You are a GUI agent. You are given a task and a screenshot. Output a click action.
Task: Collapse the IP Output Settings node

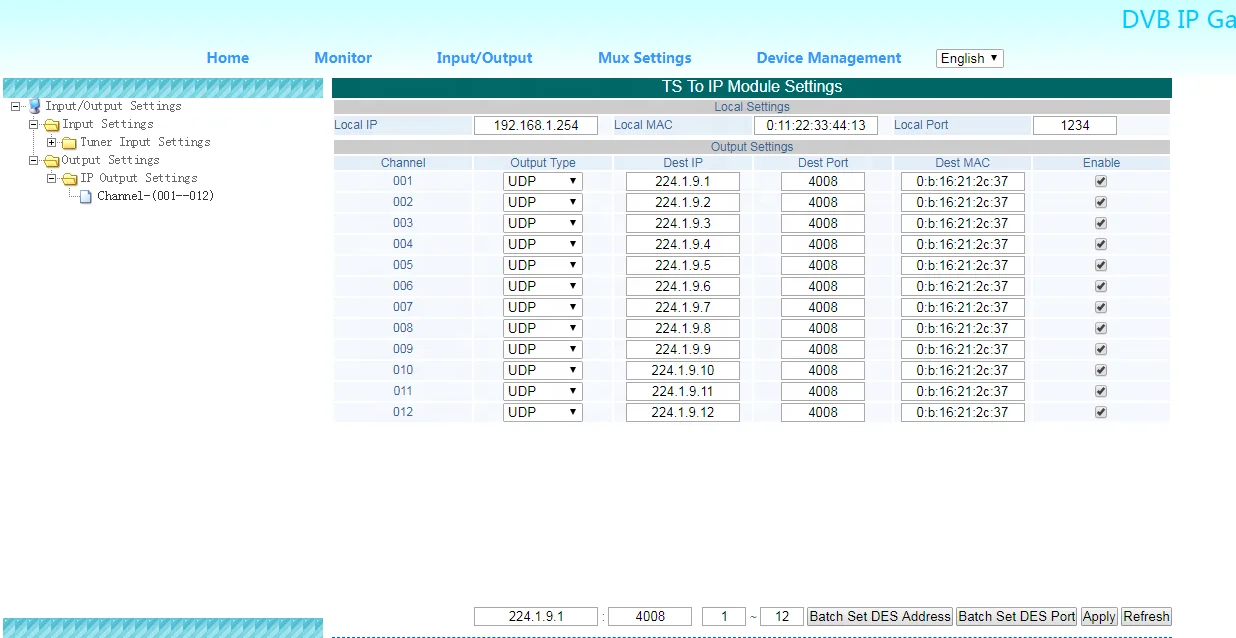pos(51,179)
